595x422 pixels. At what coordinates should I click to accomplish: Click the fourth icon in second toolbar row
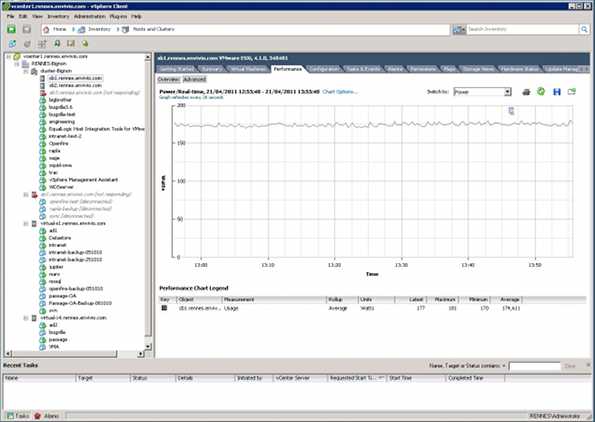pos(57,44)
